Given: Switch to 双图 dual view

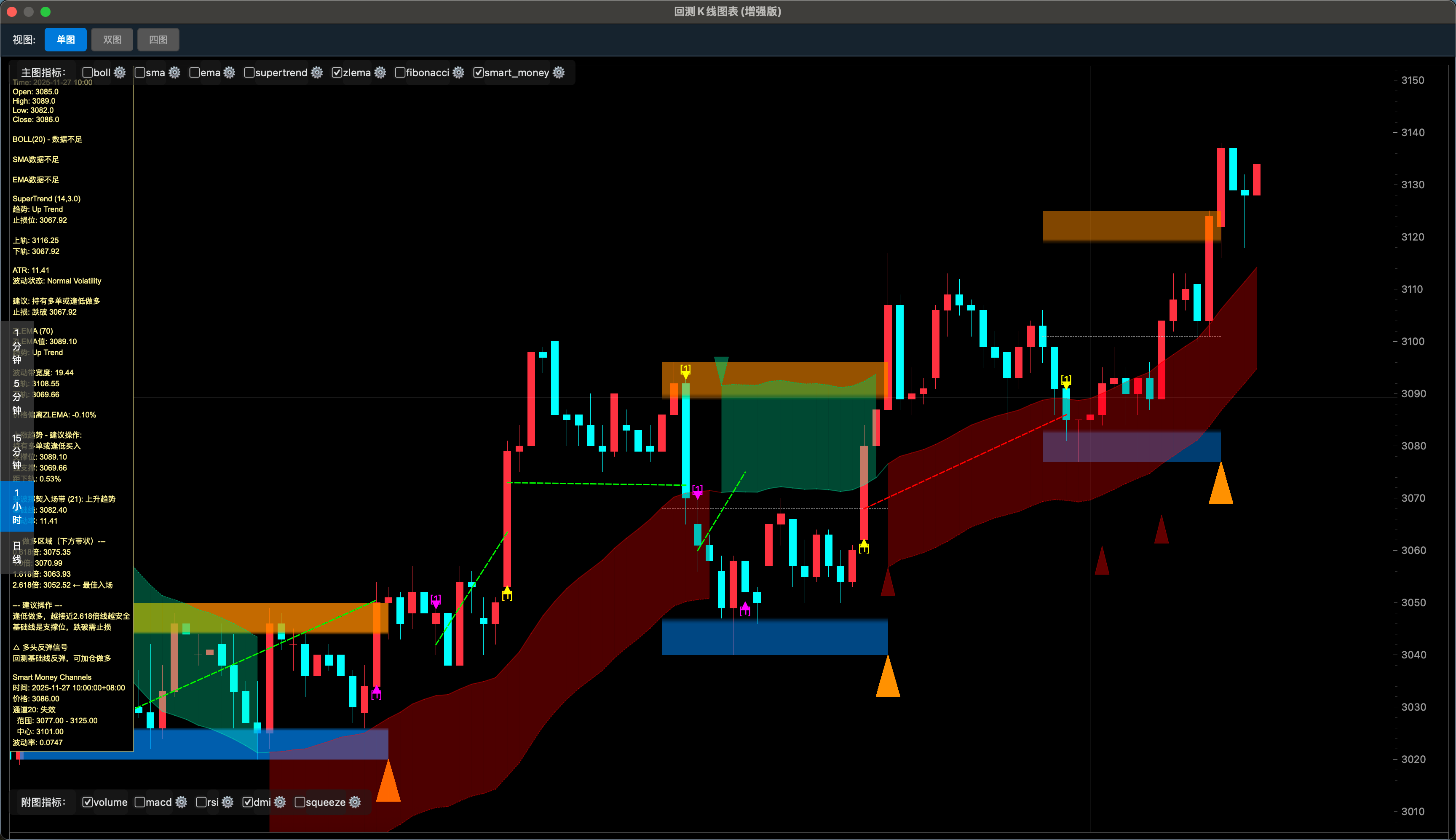Looking at the screenshot, I should click(112, 40).
